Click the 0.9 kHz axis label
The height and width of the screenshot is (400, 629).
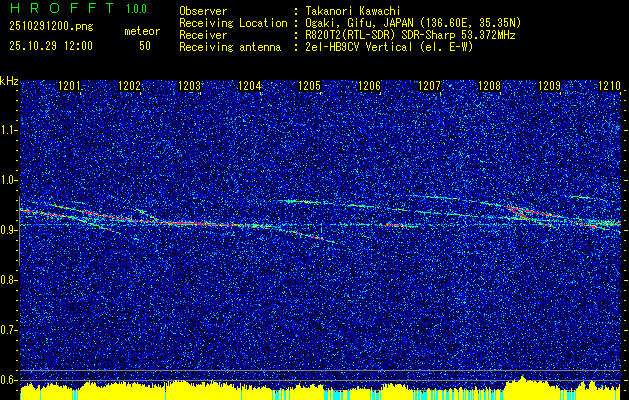(8, 230)
